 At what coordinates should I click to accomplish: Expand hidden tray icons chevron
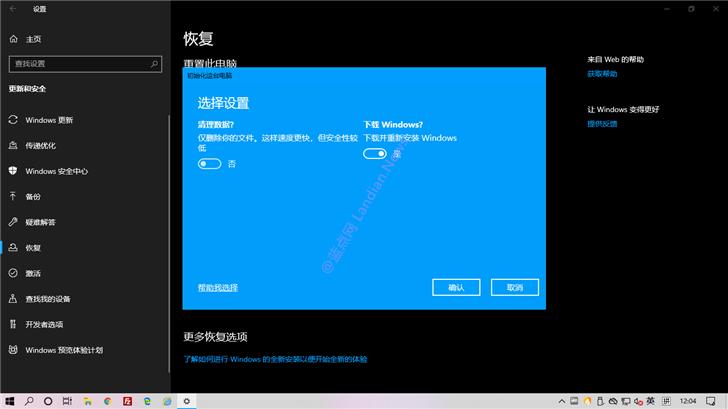tap(562, 401)
